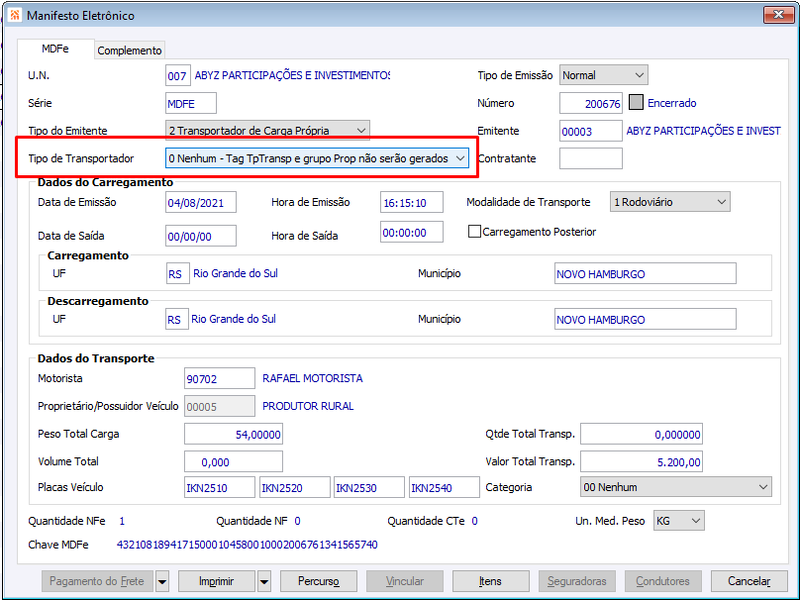The width and height of the screenshot is (800, 600).
Task: Click the Qtde Total Transp. field
Action: point(641,434)
